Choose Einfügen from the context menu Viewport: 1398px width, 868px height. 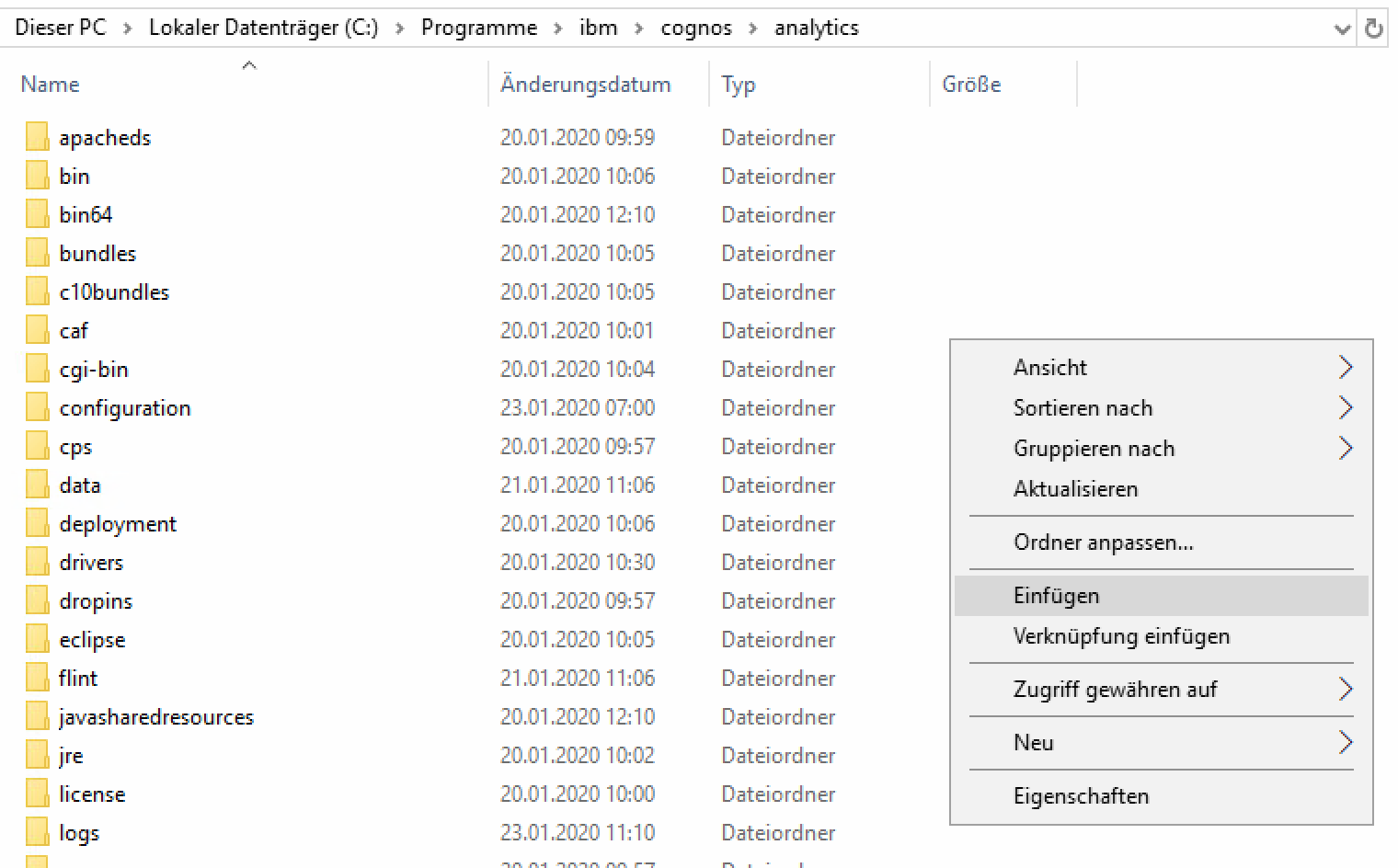coord(1057,596)
